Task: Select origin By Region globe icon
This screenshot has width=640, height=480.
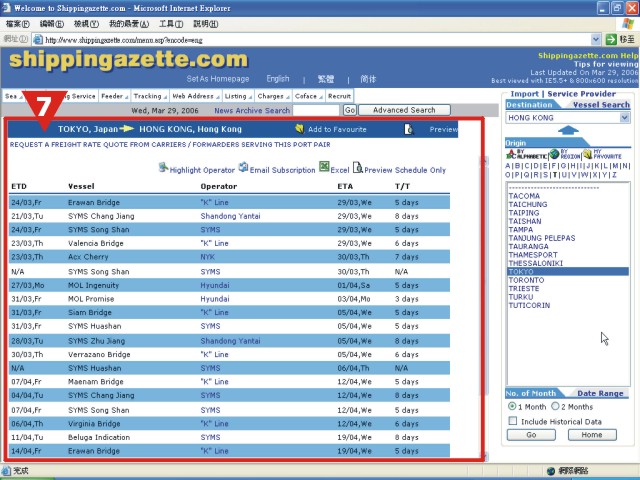Action: coord(554,154)
